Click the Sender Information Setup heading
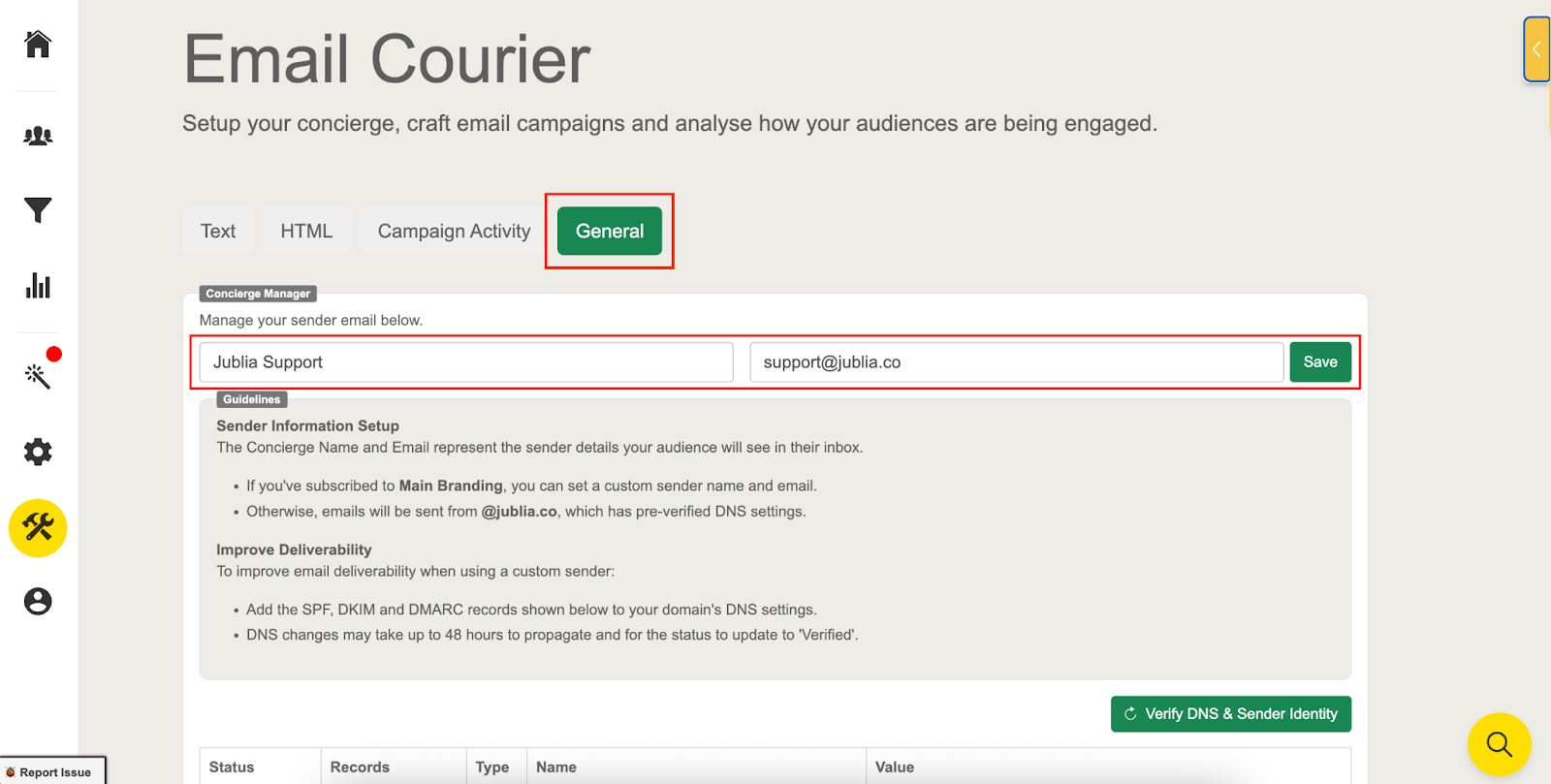Image resolution: width=1551 pixels, height=784 pixels. [x=307, y=425]
